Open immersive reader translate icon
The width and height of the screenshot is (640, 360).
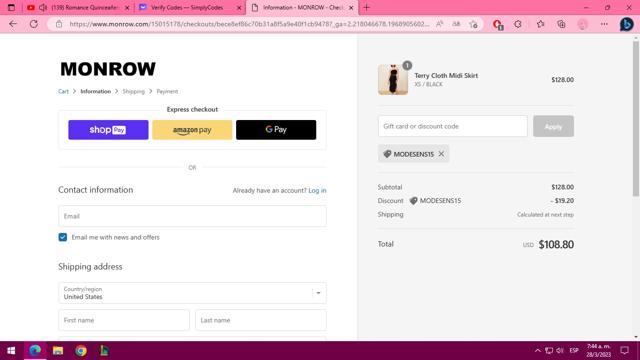coord(456,24)
